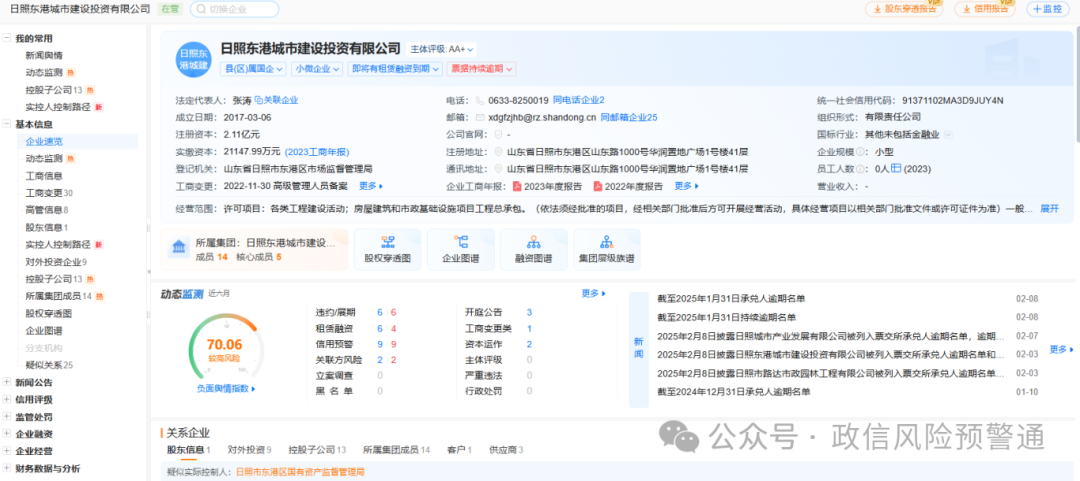This screenshot has width=1080, height=481.
Task: Open the 负面舆情指数 link
Action: 226,389
